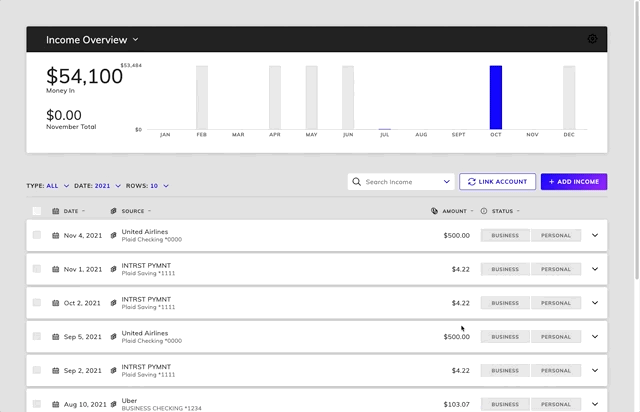Click calendar icon on Oct 2, 2021 row

point(56,303)
